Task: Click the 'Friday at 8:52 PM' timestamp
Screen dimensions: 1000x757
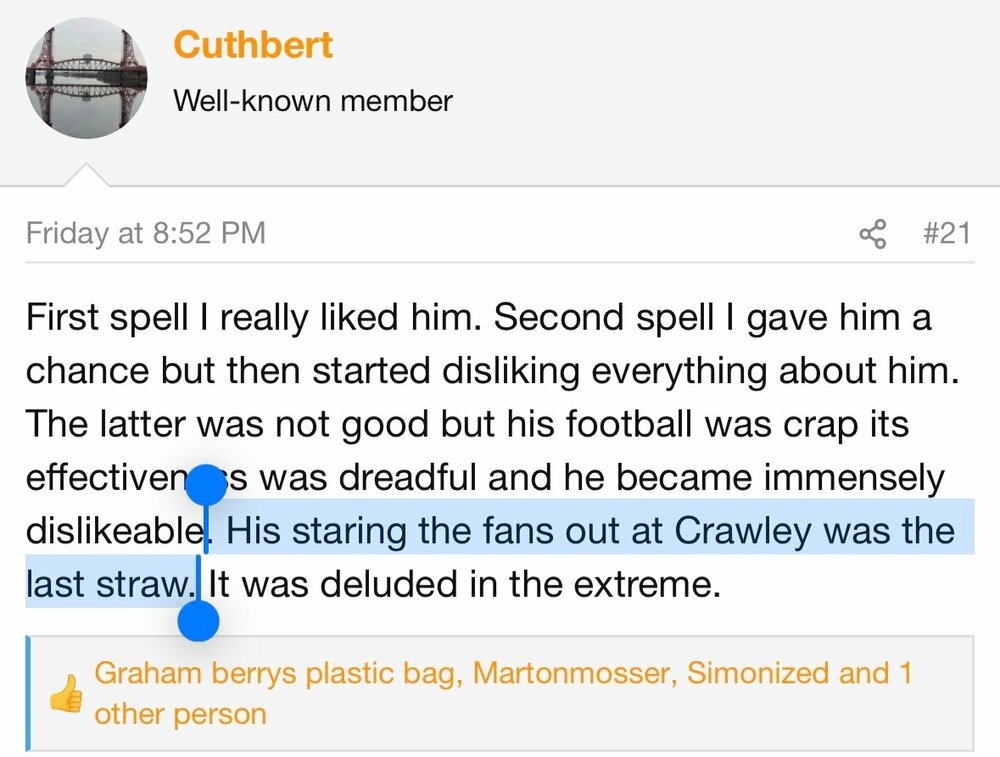Action: 146,234
